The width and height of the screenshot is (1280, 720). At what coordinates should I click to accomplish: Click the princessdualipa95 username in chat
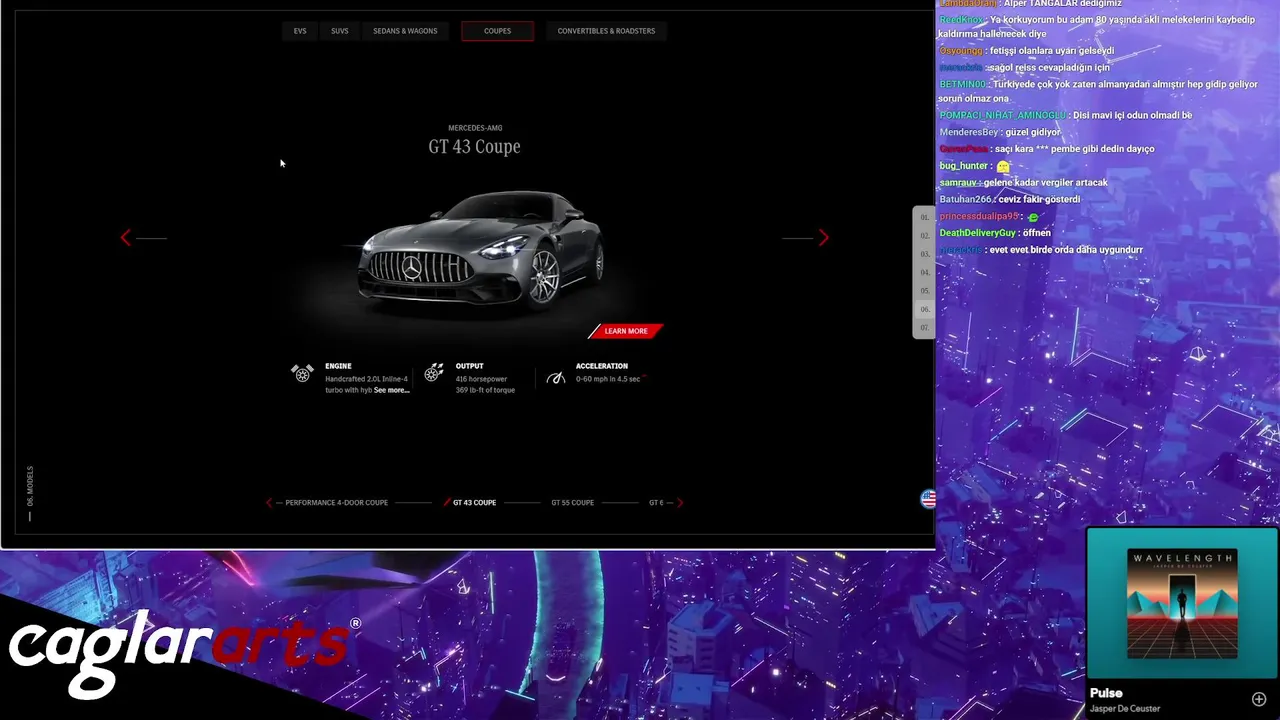tap(979, 217)
